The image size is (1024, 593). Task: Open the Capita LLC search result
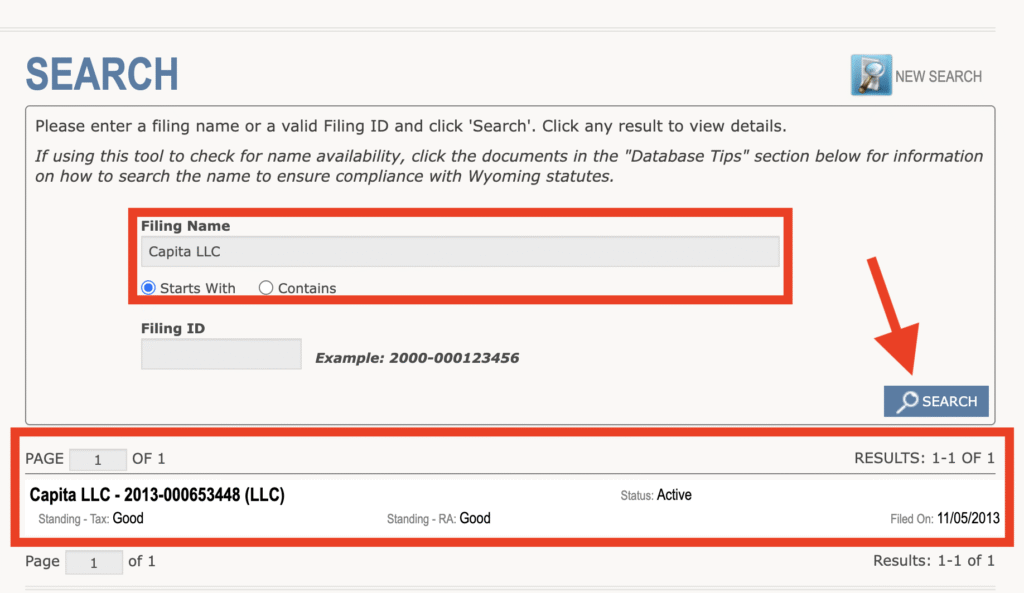(x=157, y=495)
